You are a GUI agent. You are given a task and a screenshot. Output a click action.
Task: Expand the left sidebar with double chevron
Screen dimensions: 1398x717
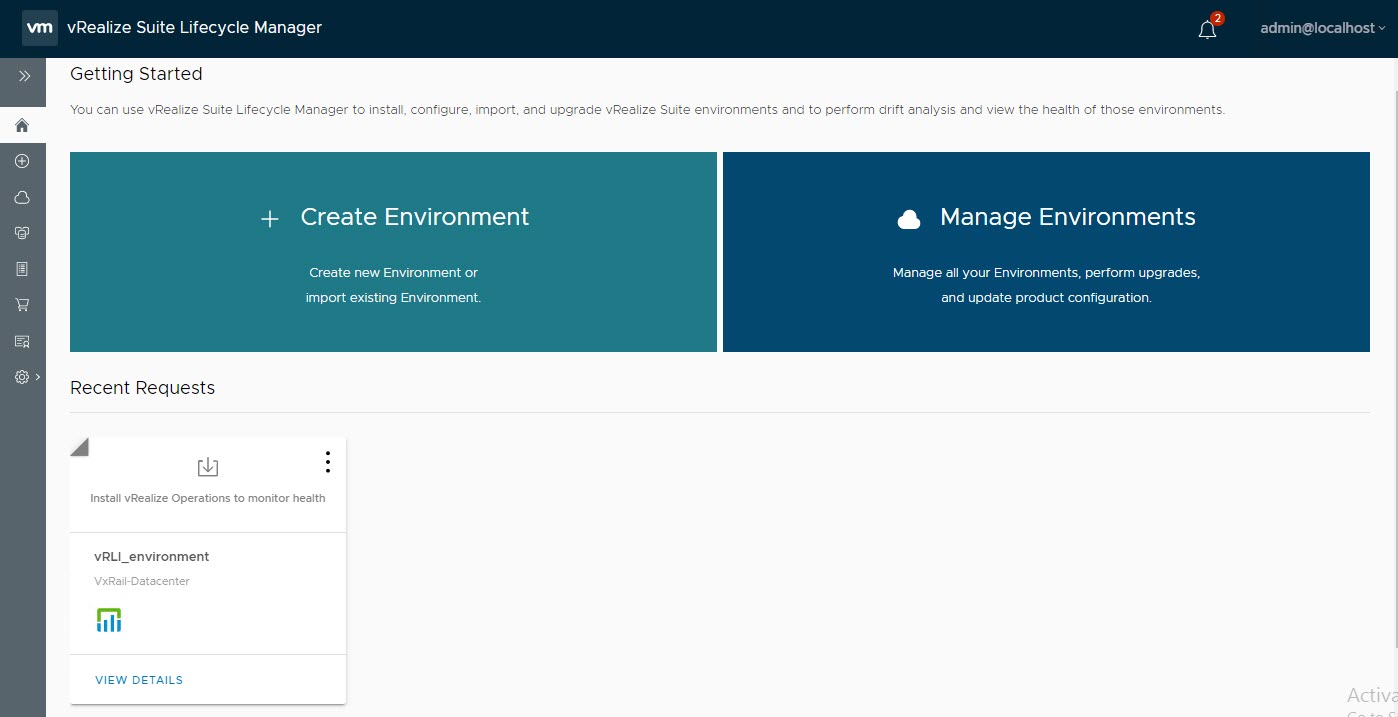coord(24,76)
